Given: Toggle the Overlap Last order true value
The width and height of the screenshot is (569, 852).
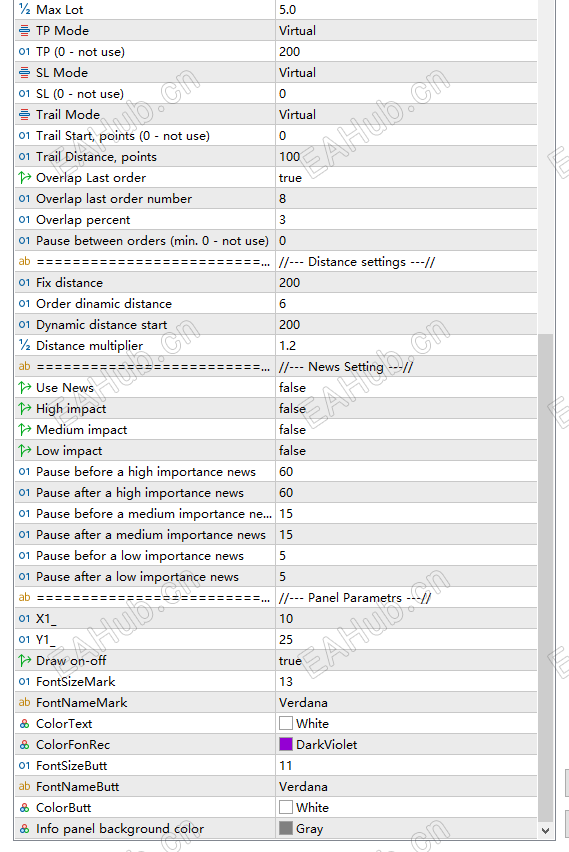Looking at the screenshot, I should [406, 178].
